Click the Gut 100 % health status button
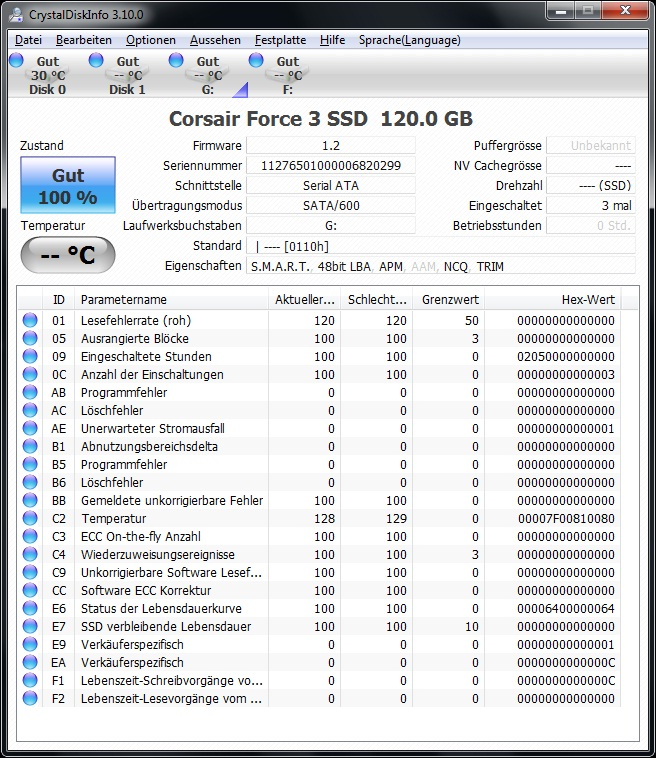Screen dimensions: 656x758 (68, 185)
